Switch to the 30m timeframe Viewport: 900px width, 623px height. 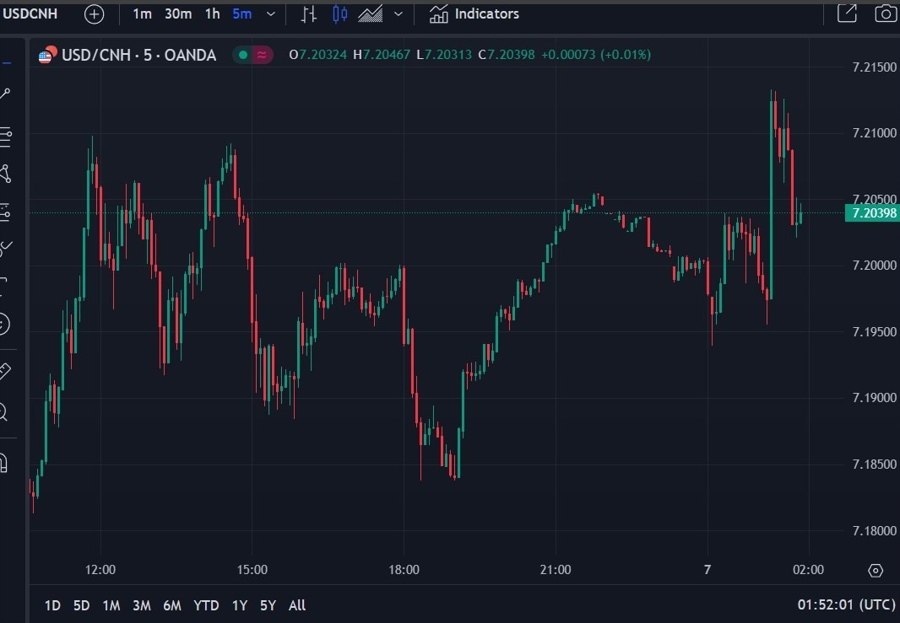pos(178,14)
